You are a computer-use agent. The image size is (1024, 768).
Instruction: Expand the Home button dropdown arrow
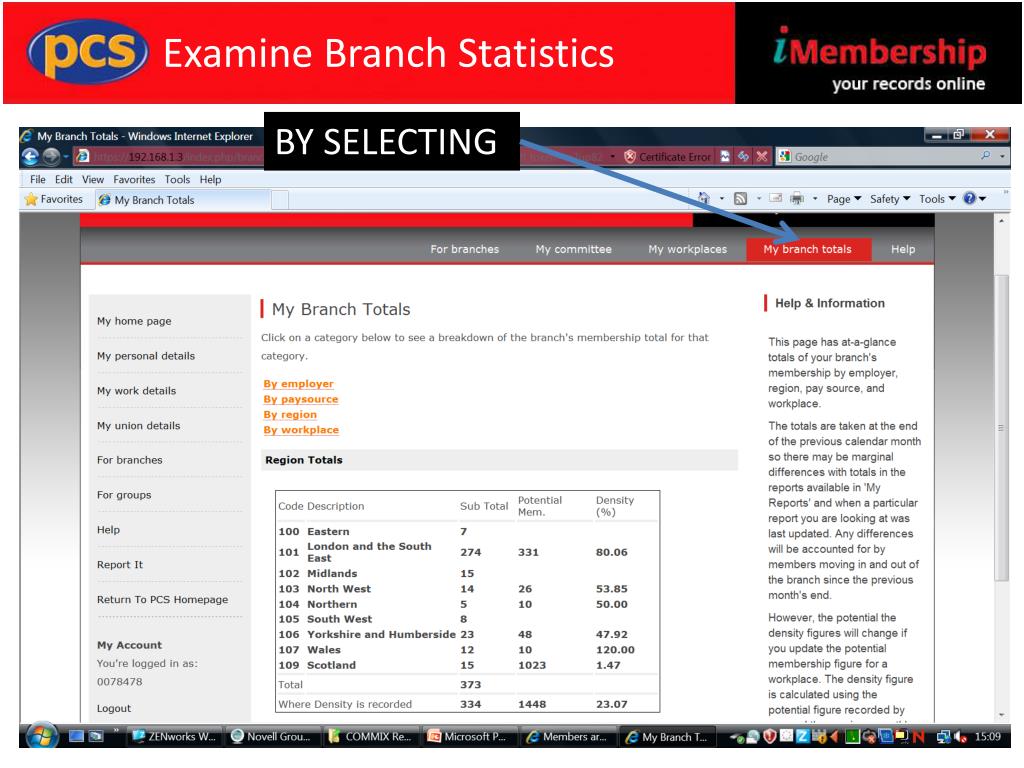point(722,199)
